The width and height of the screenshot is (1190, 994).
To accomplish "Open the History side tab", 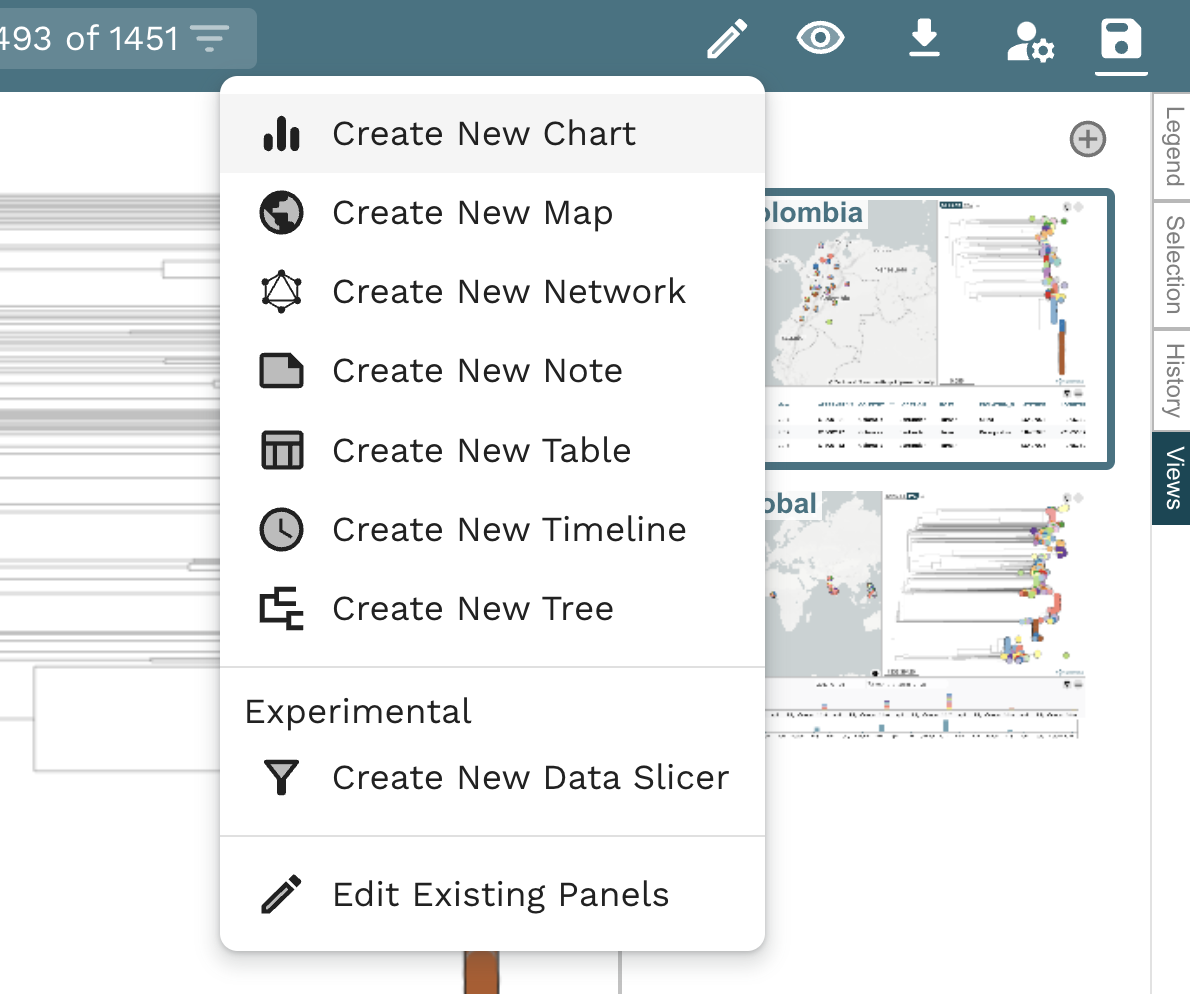I will (1172, 381).
